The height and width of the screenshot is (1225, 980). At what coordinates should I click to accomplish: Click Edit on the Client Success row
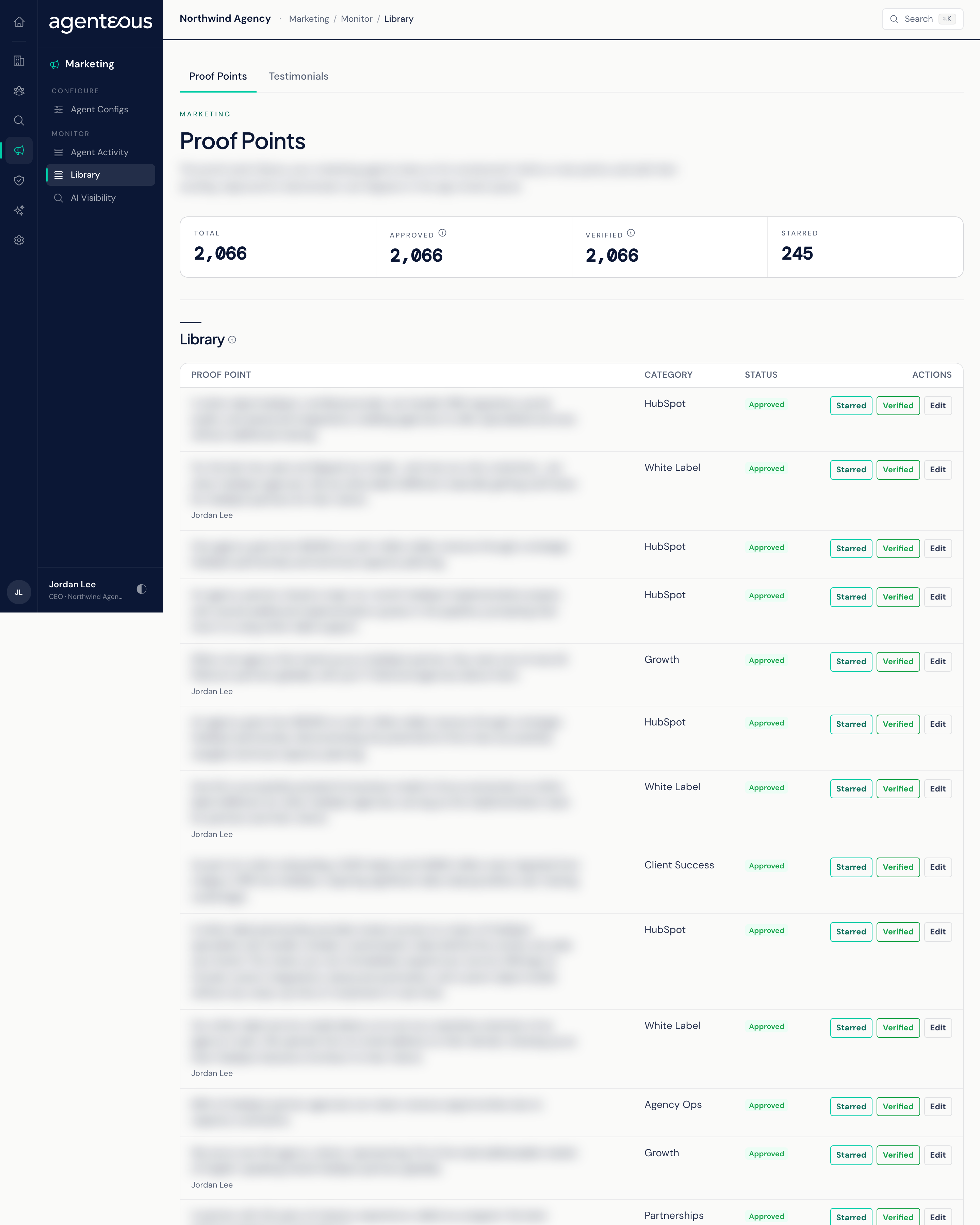click(938, 867)
